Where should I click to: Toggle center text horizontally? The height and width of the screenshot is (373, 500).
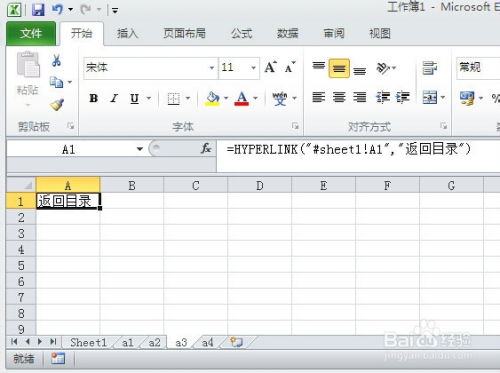pos(339,97)
